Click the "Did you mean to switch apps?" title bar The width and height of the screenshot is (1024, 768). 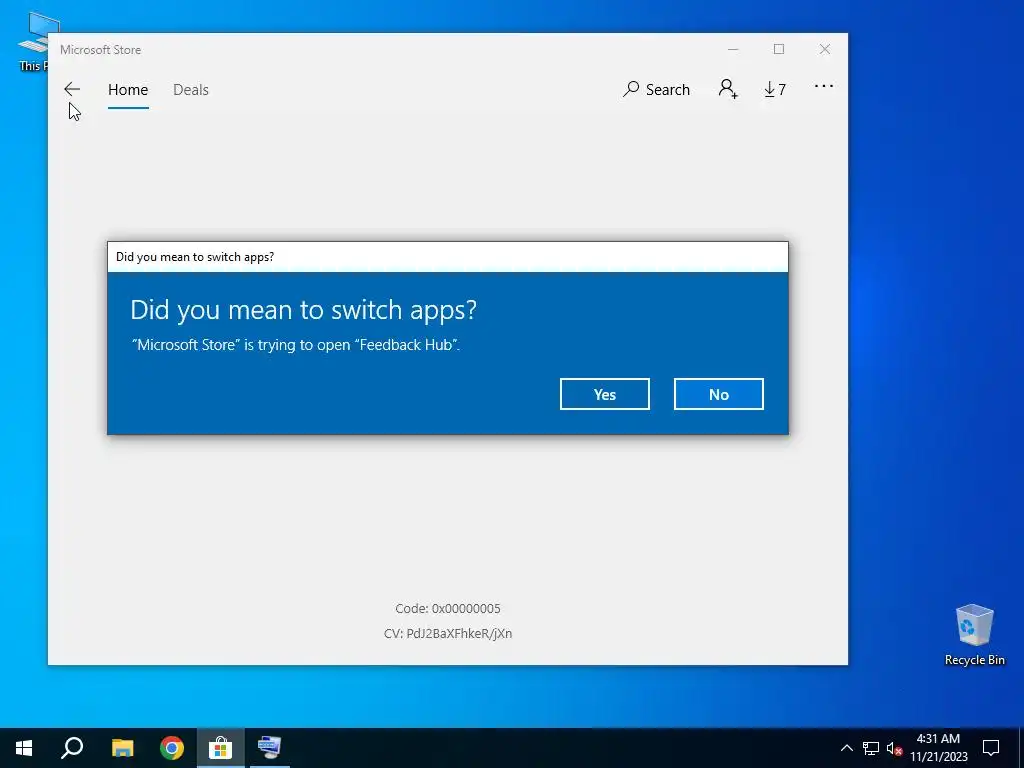tap(448, 257)
